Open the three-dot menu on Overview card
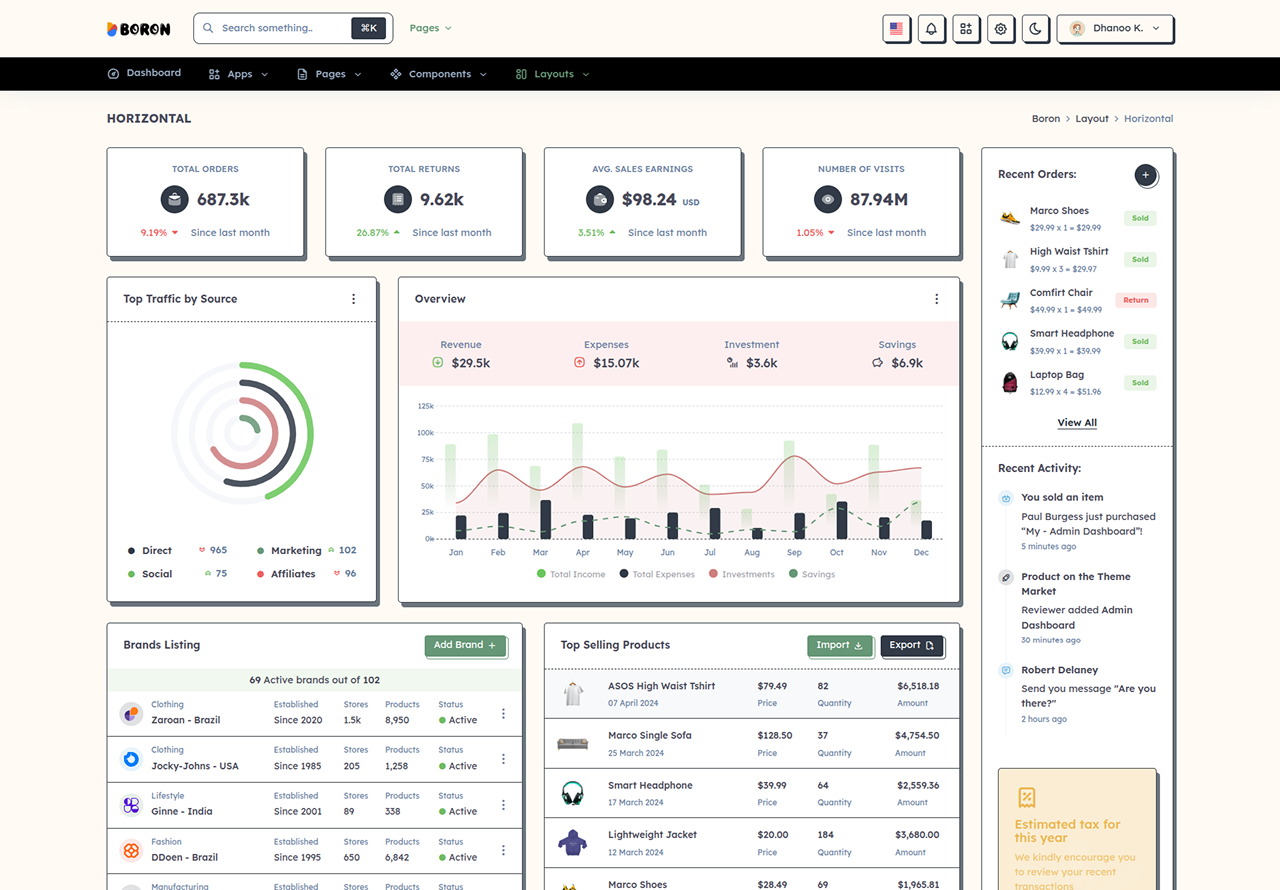The image size is (1280, 890). [x=936, y=299]
